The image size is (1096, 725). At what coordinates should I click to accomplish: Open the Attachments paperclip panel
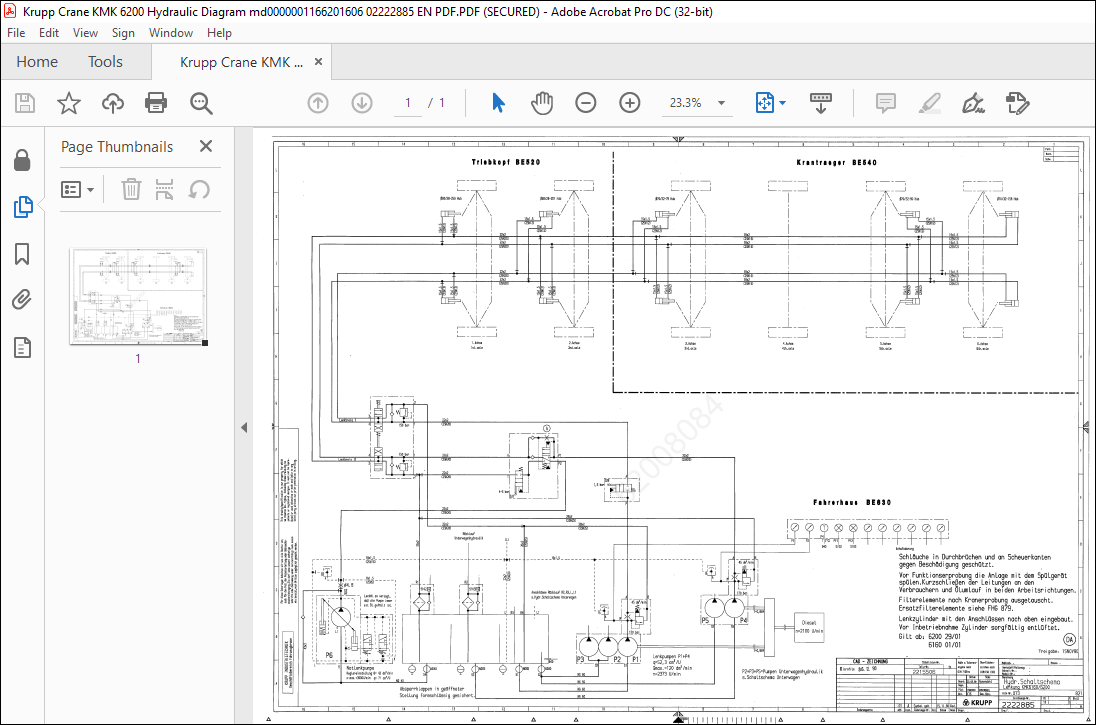[x=22, y=301]
